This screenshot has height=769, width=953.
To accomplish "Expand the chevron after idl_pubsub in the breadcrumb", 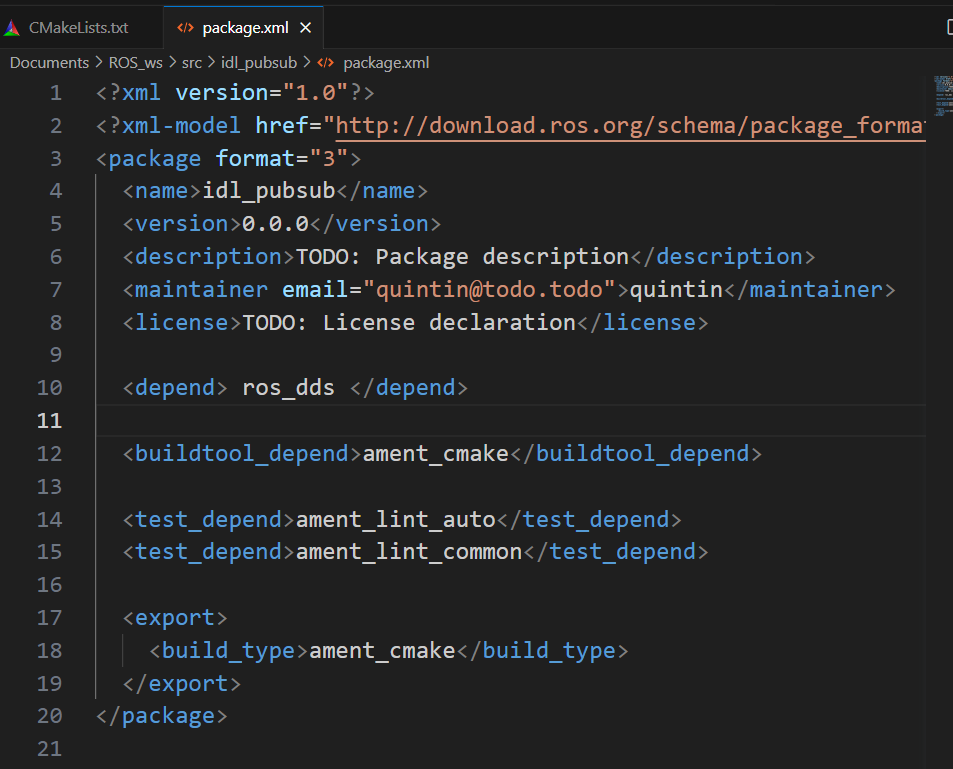I will point(306,63).
